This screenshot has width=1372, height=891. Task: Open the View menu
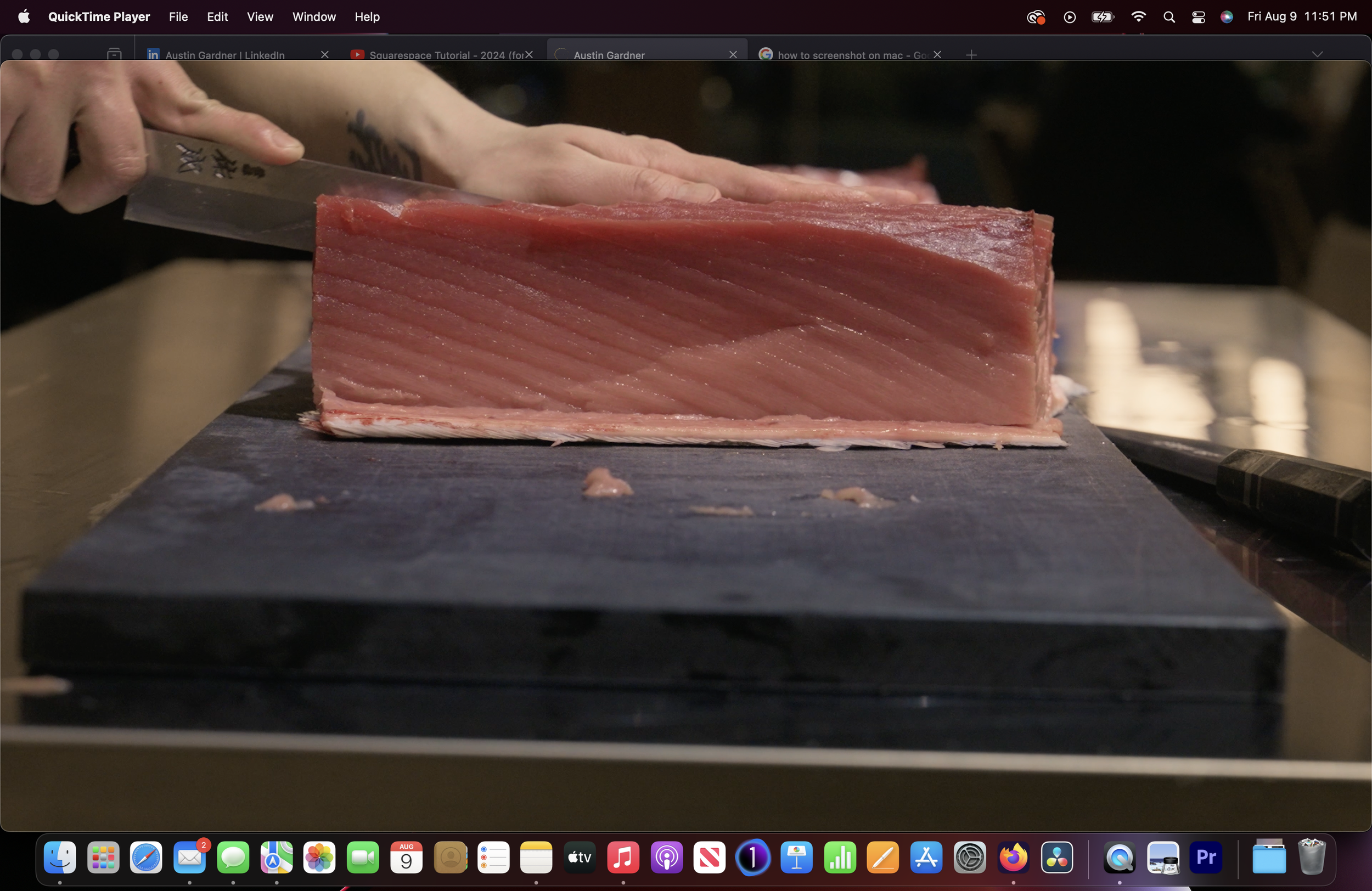pos(260,16)
